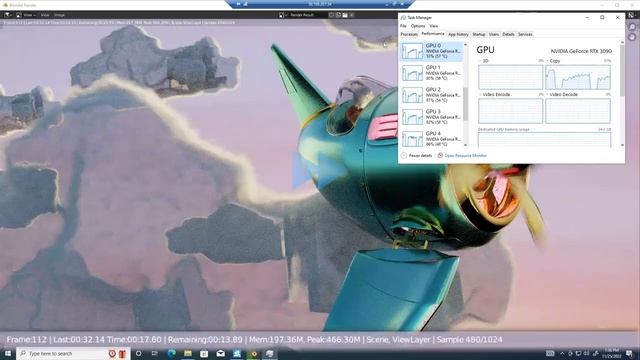
Task: Switch to the Startup tab
Action: (479, 34)
